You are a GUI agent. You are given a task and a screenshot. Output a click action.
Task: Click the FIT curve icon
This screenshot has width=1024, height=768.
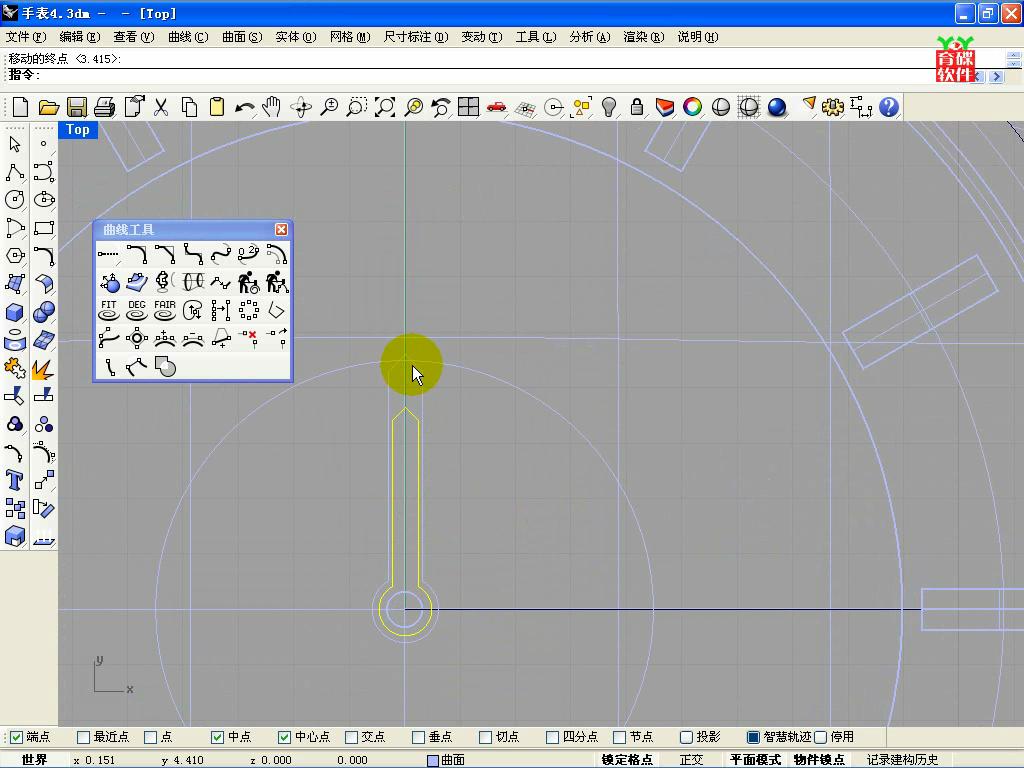click(108, 310)
